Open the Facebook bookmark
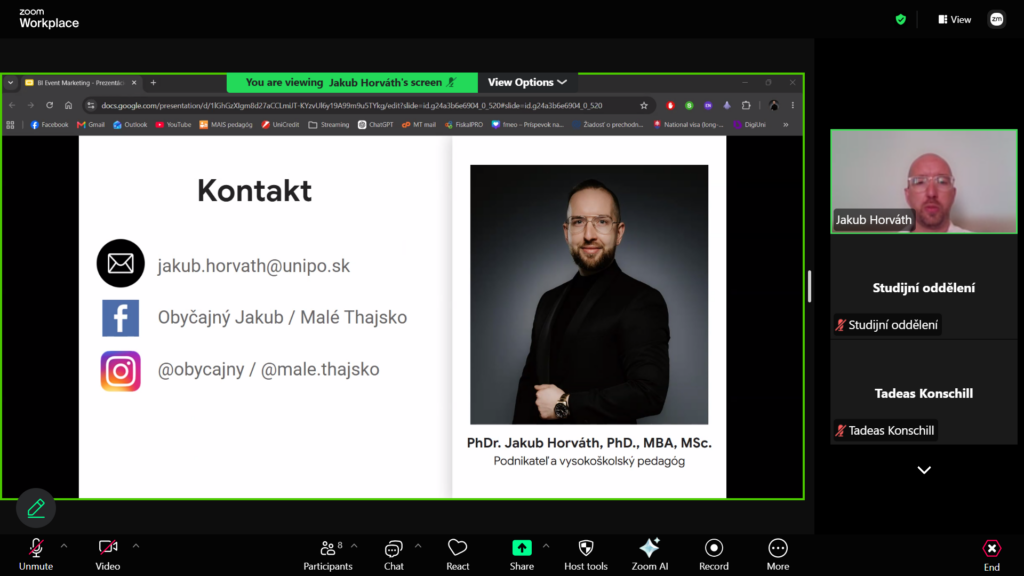This screenshot has width=1024, height=576. click(50, 125)
